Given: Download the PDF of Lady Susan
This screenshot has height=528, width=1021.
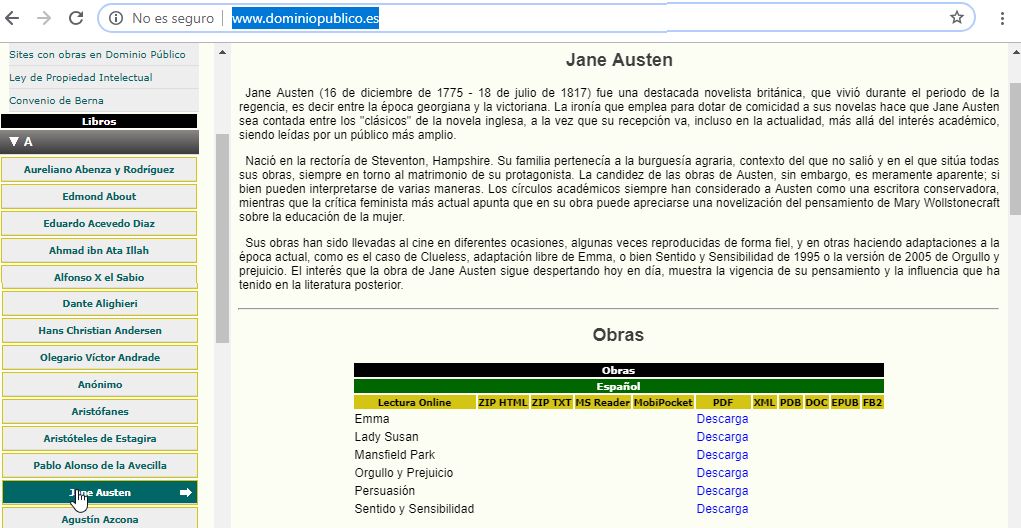Looking at the screenshot, I should 722,437.
